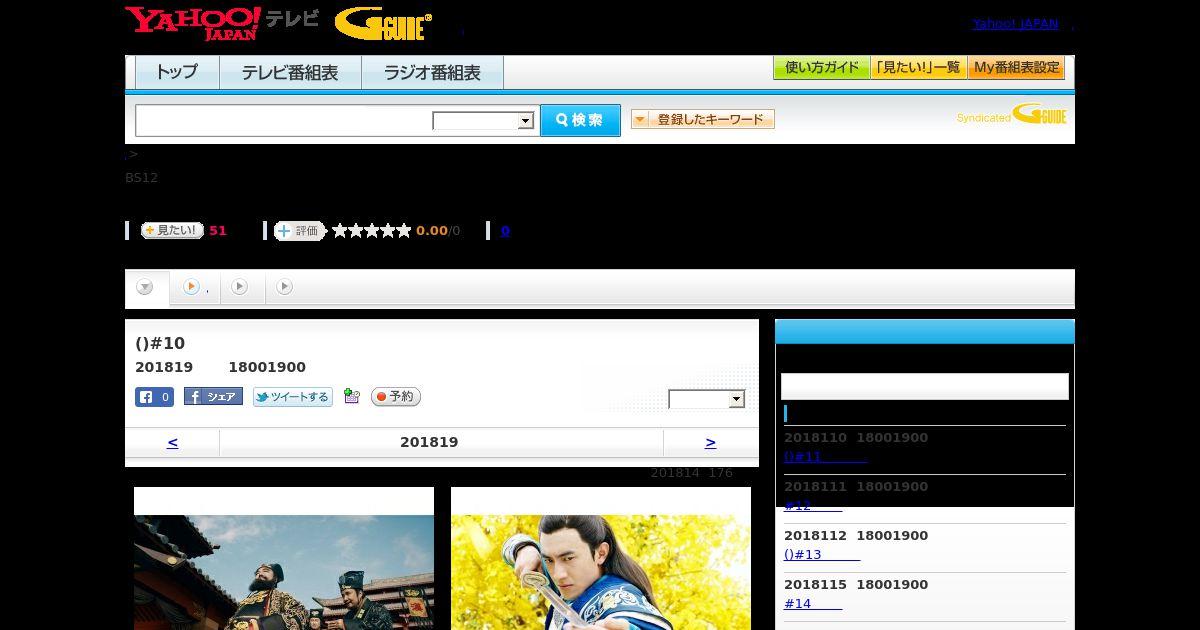This screenshot has width=1200, height=630.
Task: Click the 評価 plus rating button
Action: (x=300, y=231)
